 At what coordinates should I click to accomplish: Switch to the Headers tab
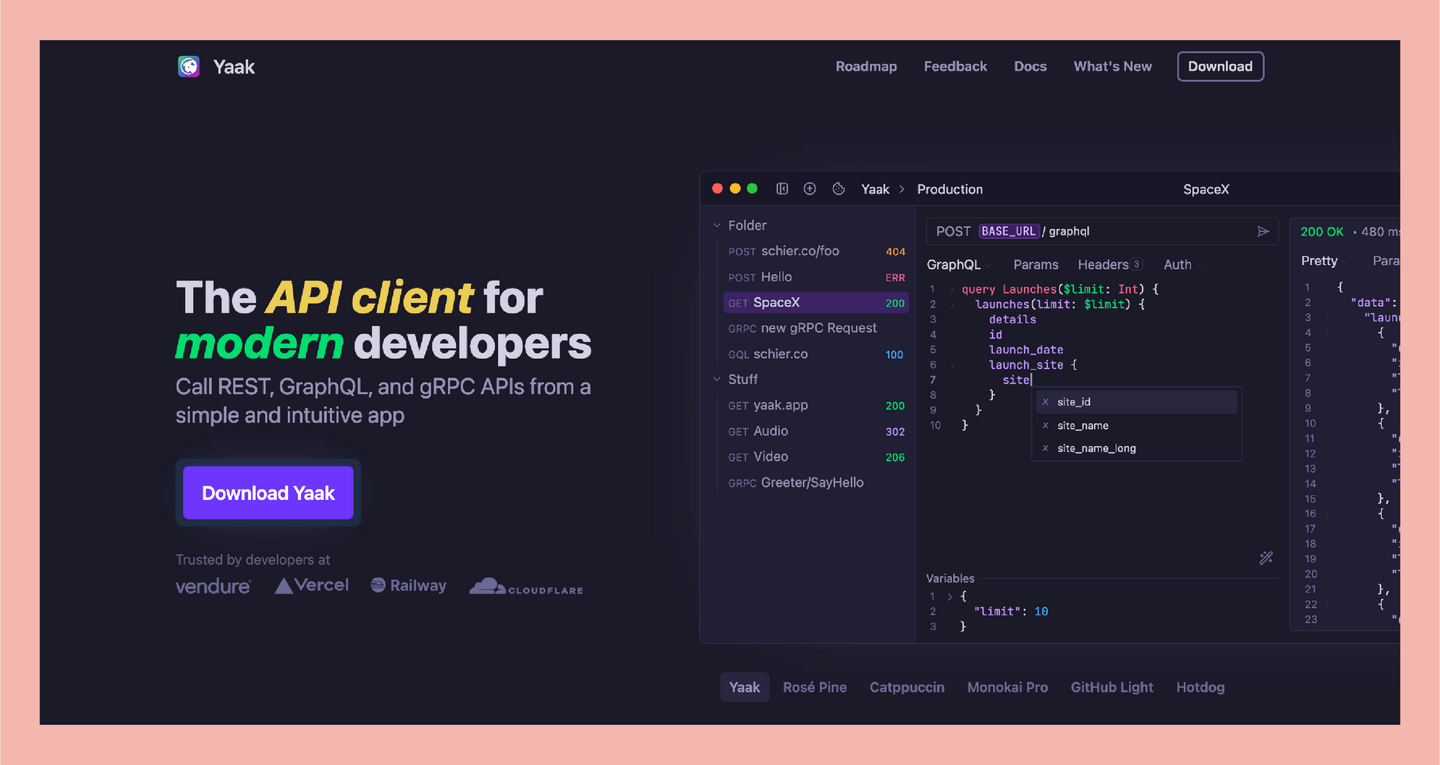click(1110, 265)
